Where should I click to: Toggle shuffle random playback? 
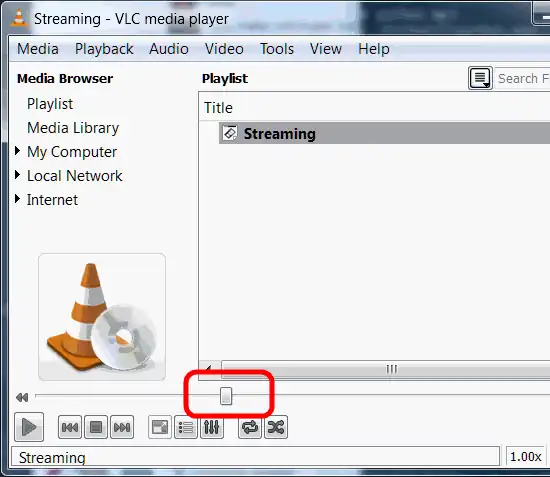(276, 427)
